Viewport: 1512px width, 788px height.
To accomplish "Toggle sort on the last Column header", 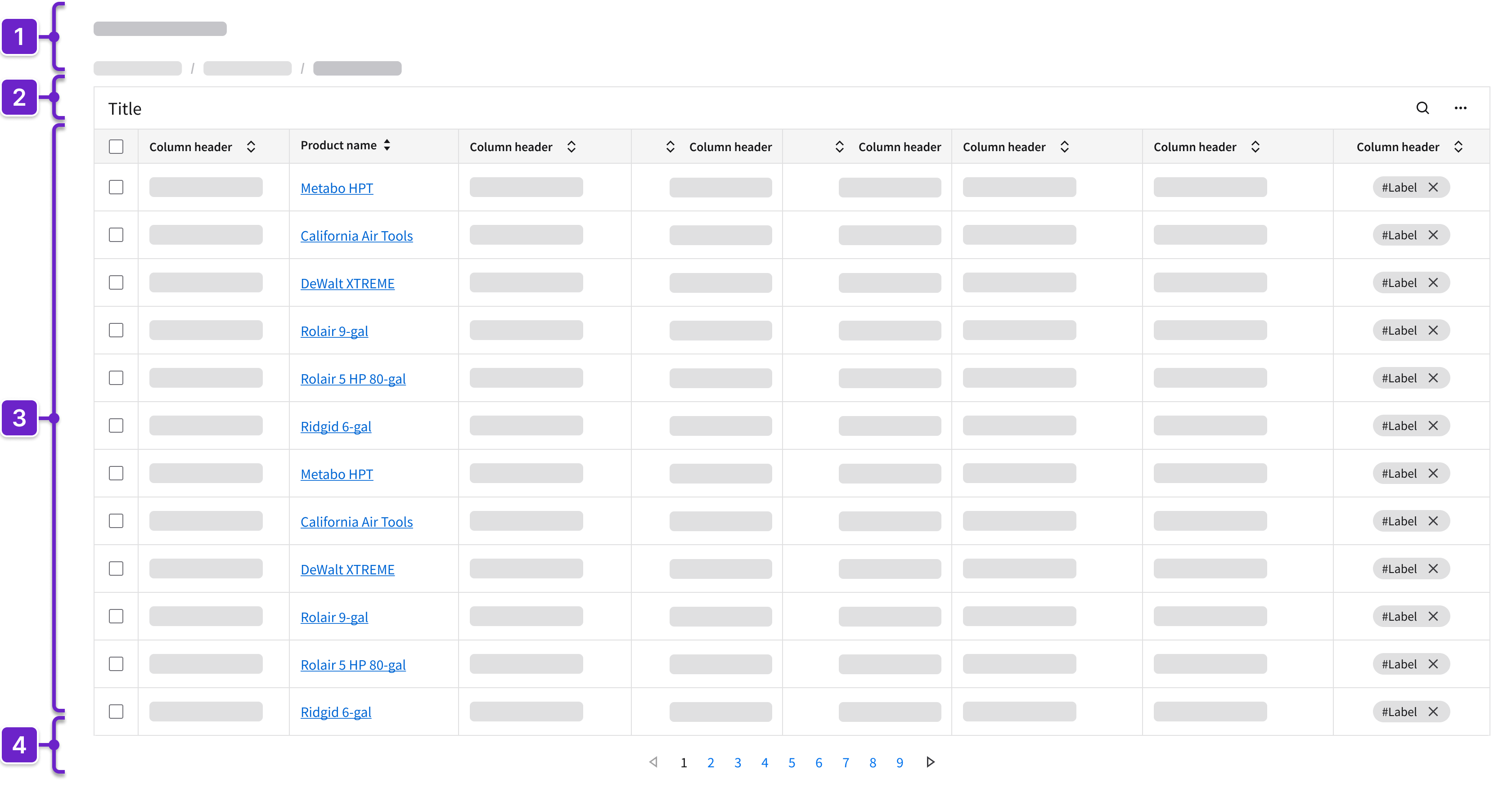I will (1458, 147).
